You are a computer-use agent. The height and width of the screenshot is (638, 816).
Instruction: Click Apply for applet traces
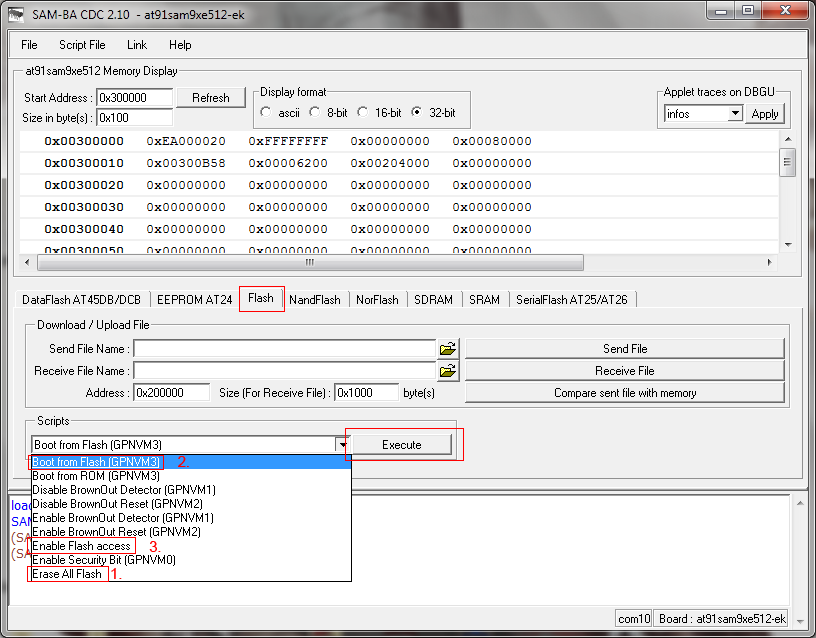[x=765, y=114]
